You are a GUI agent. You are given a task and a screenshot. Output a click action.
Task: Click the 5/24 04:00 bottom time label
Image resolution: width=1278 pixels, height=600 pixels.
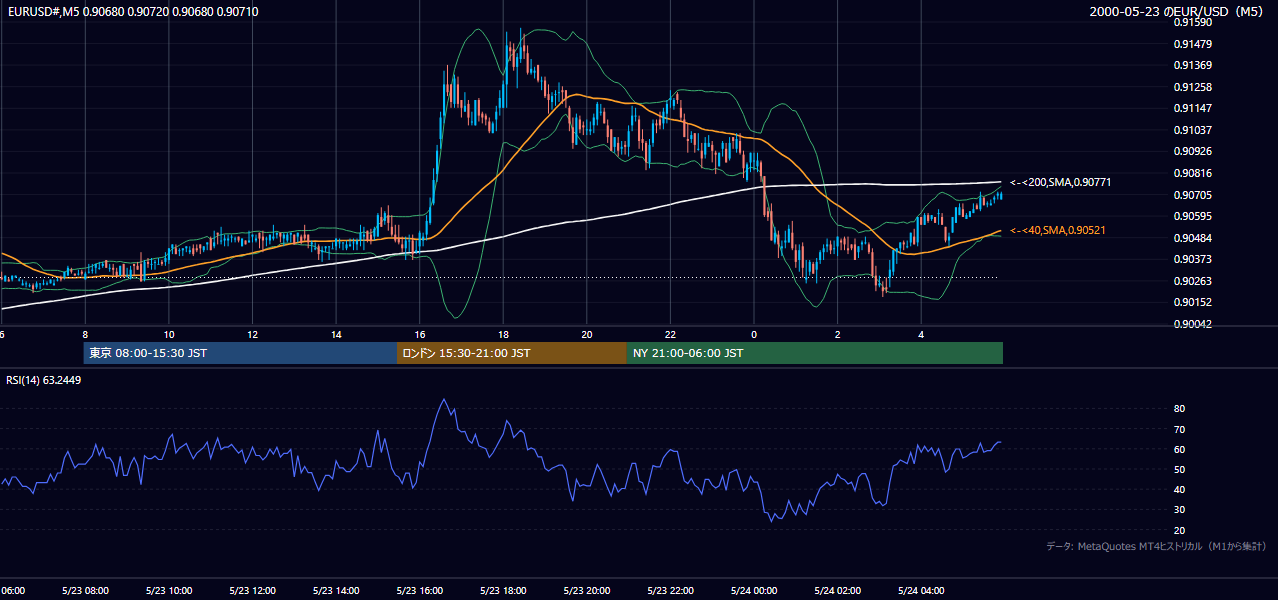pos(920,590)
